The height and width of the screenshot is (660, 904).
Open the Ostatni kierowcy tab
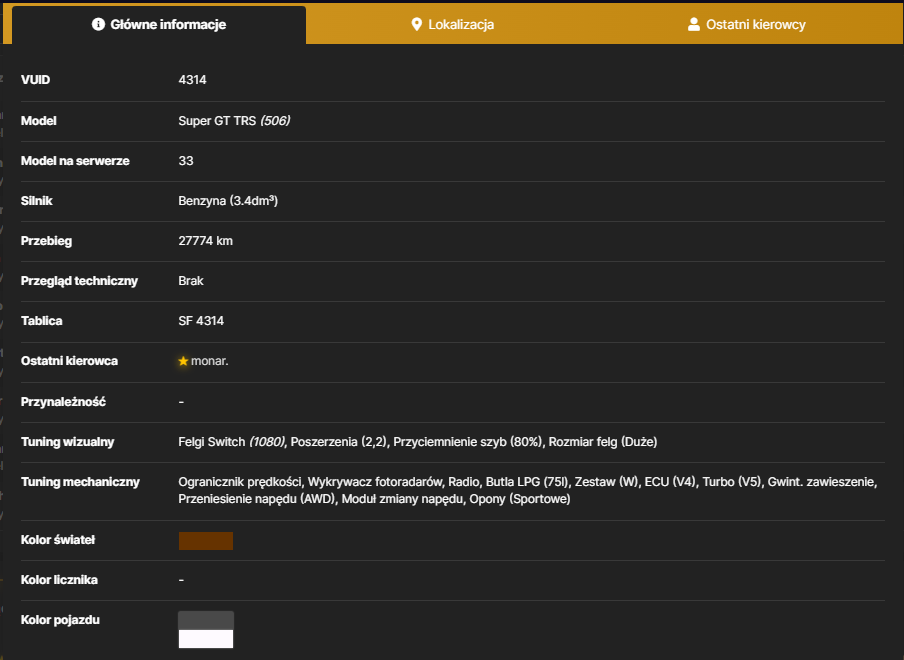pos(747,24)
